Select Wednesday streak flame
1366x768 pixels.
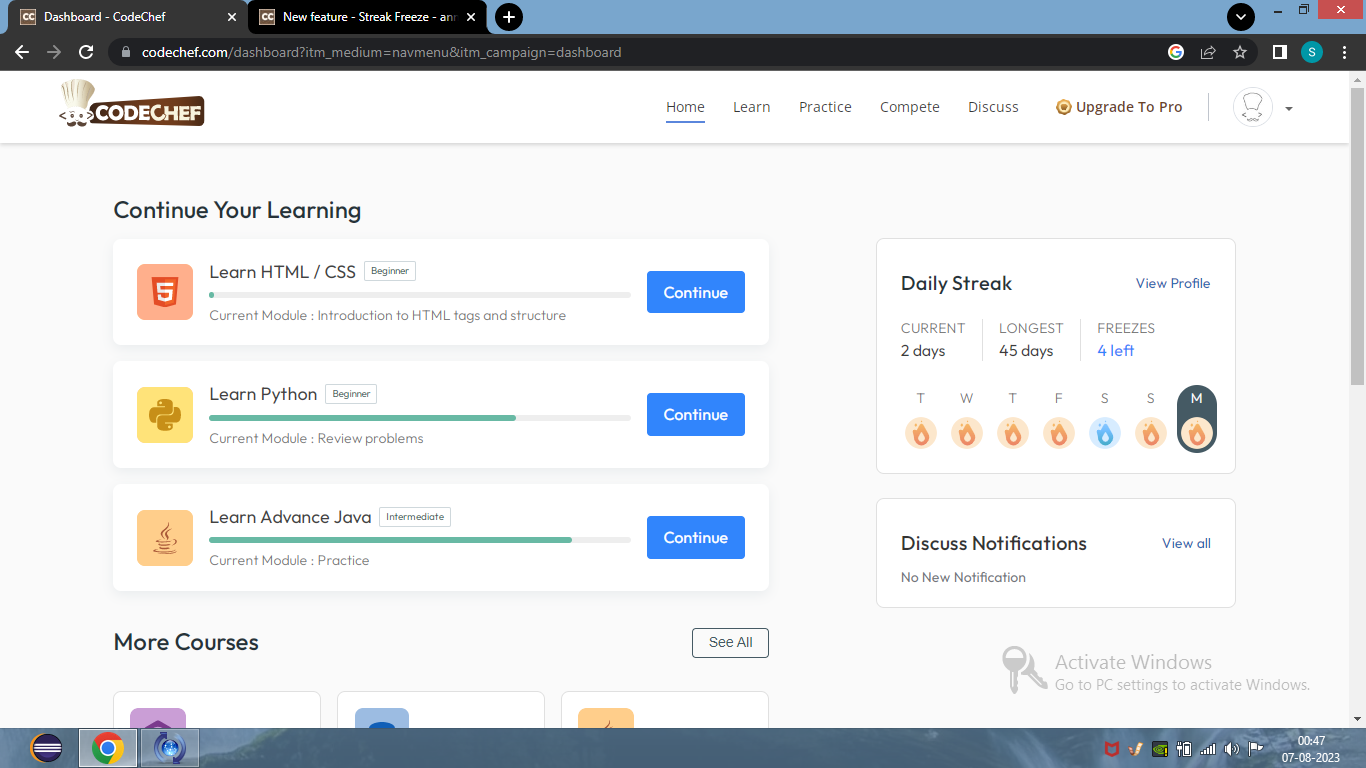point(967,433)
